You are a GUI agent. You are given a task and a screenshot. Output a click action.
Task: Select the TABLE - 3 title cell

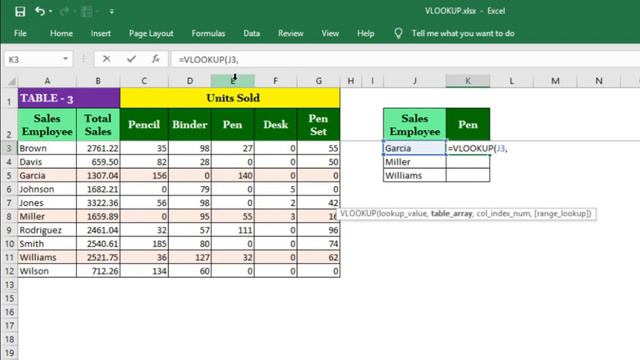click(x=69, y=98)
